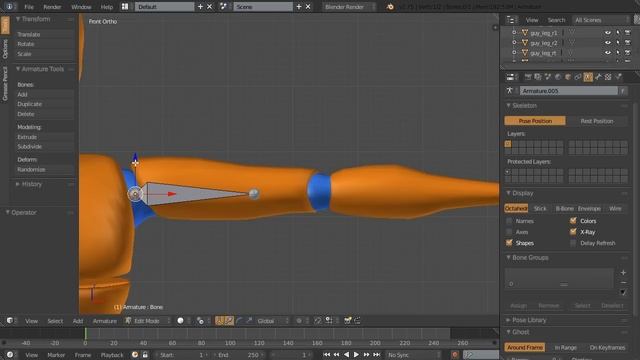Open the outliner editor type icon
The height and width of the screenshot is (360, 640).
510,20
